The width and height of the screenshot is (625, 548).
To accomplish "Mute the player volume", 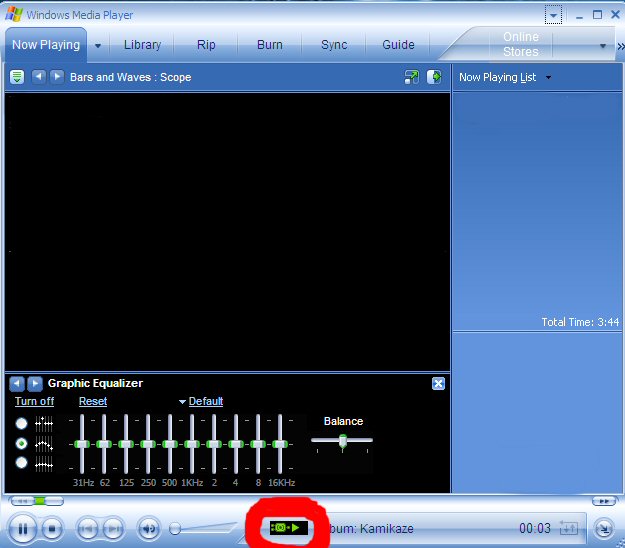I will tap(149, 528).
